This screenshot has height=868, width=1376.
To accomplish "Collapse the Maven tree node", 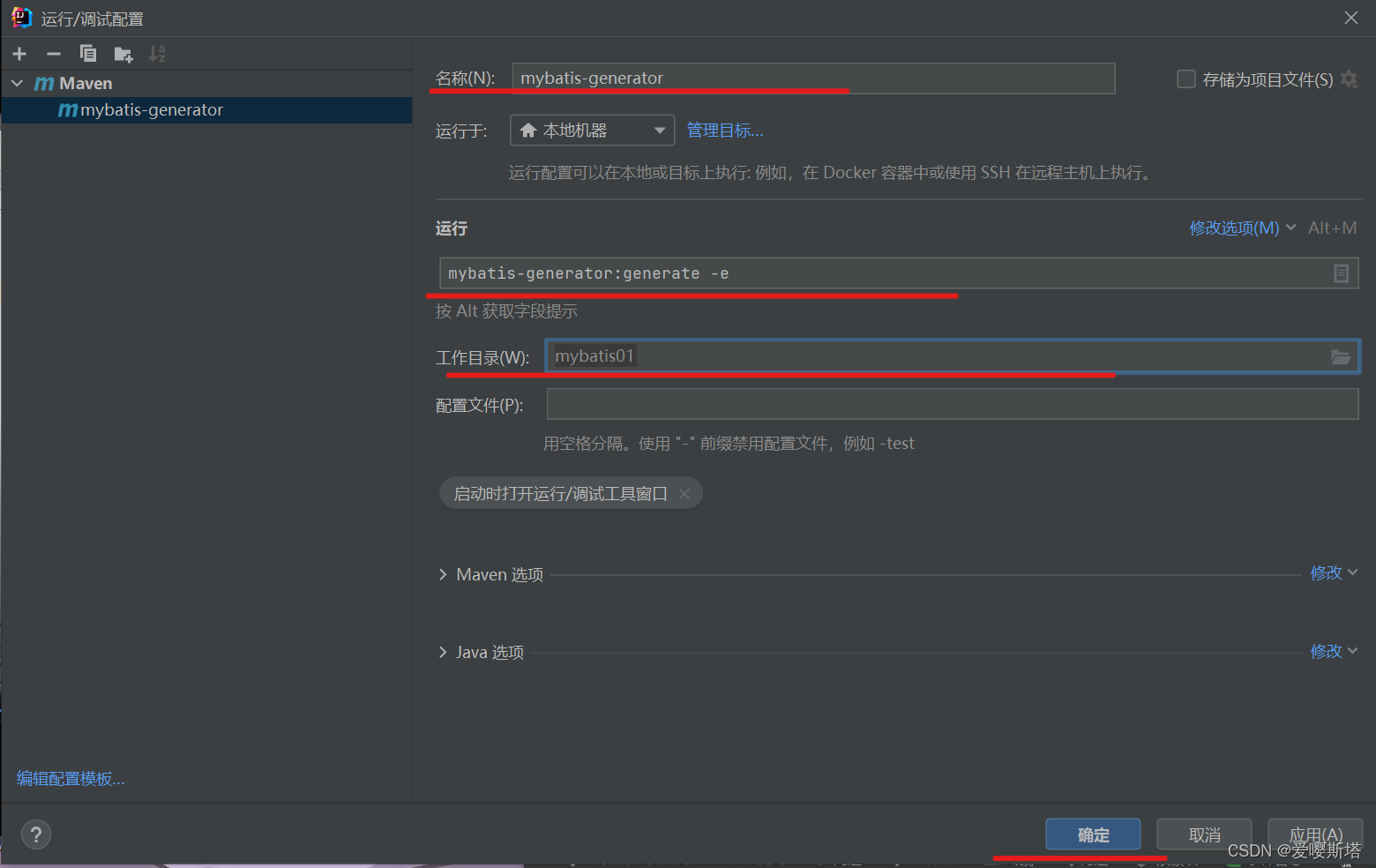I will pyautogui.click(x=17, y=83).
